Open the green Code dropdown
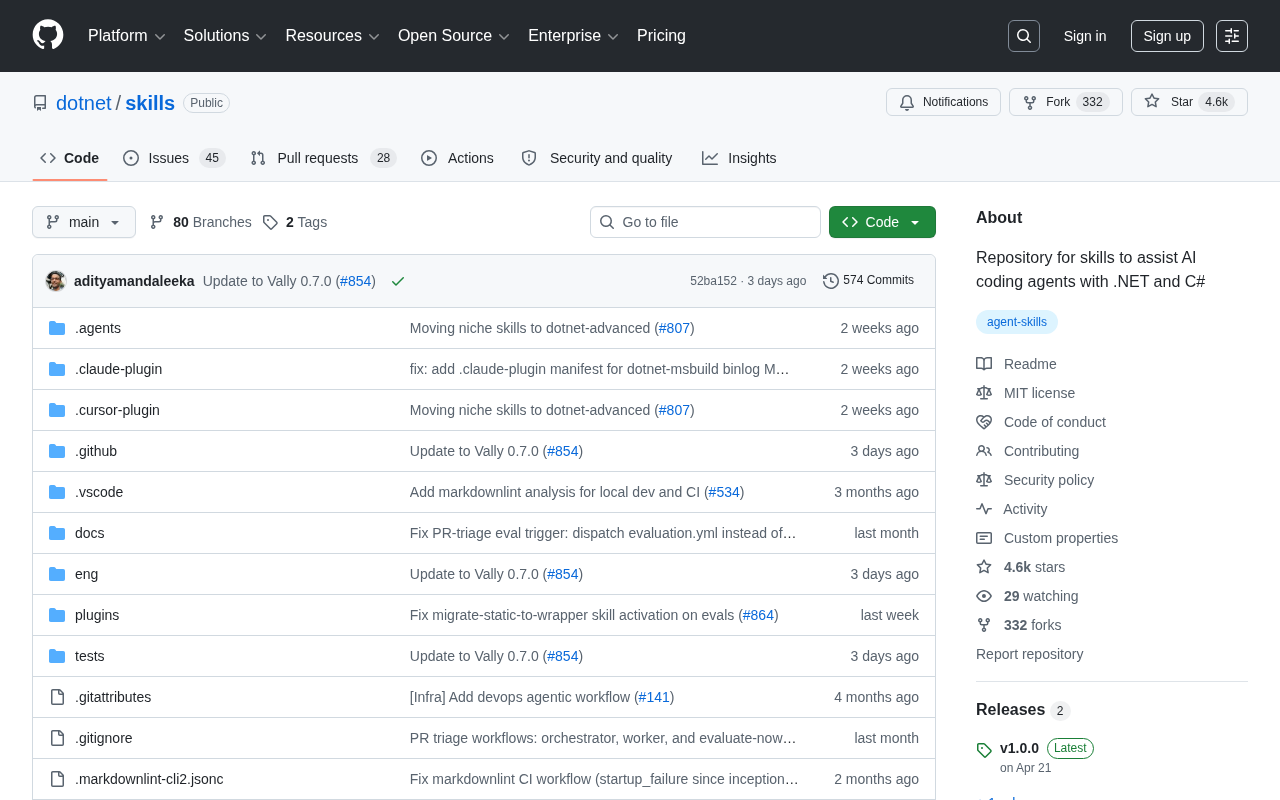 [882, 222]
